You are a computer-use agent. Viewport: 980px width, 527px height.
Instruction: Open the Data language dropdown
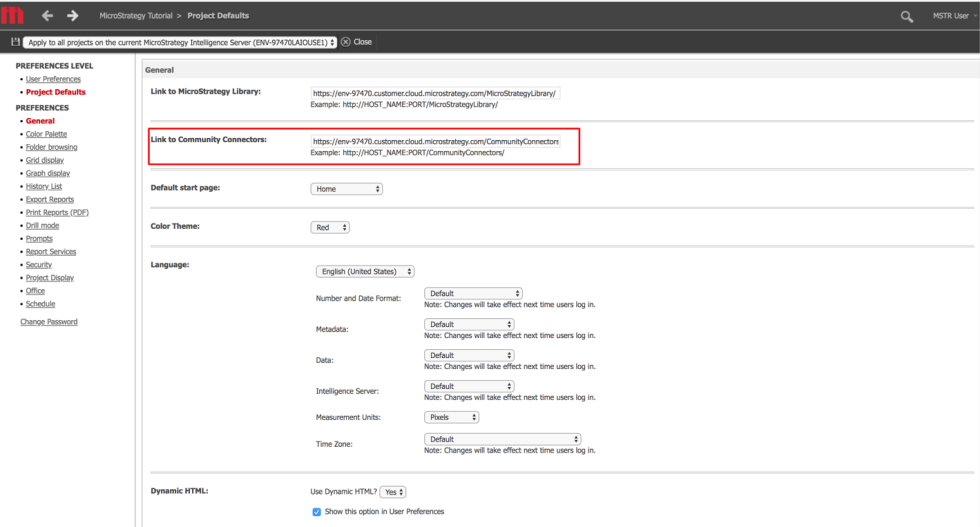469,355
